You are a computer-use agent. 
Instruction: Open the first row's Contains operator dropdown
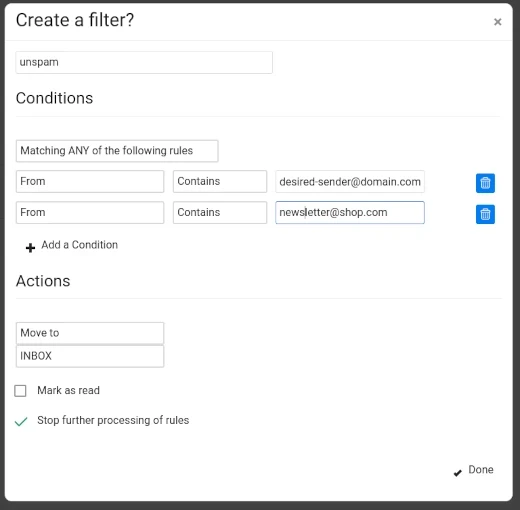pos(220,181)
